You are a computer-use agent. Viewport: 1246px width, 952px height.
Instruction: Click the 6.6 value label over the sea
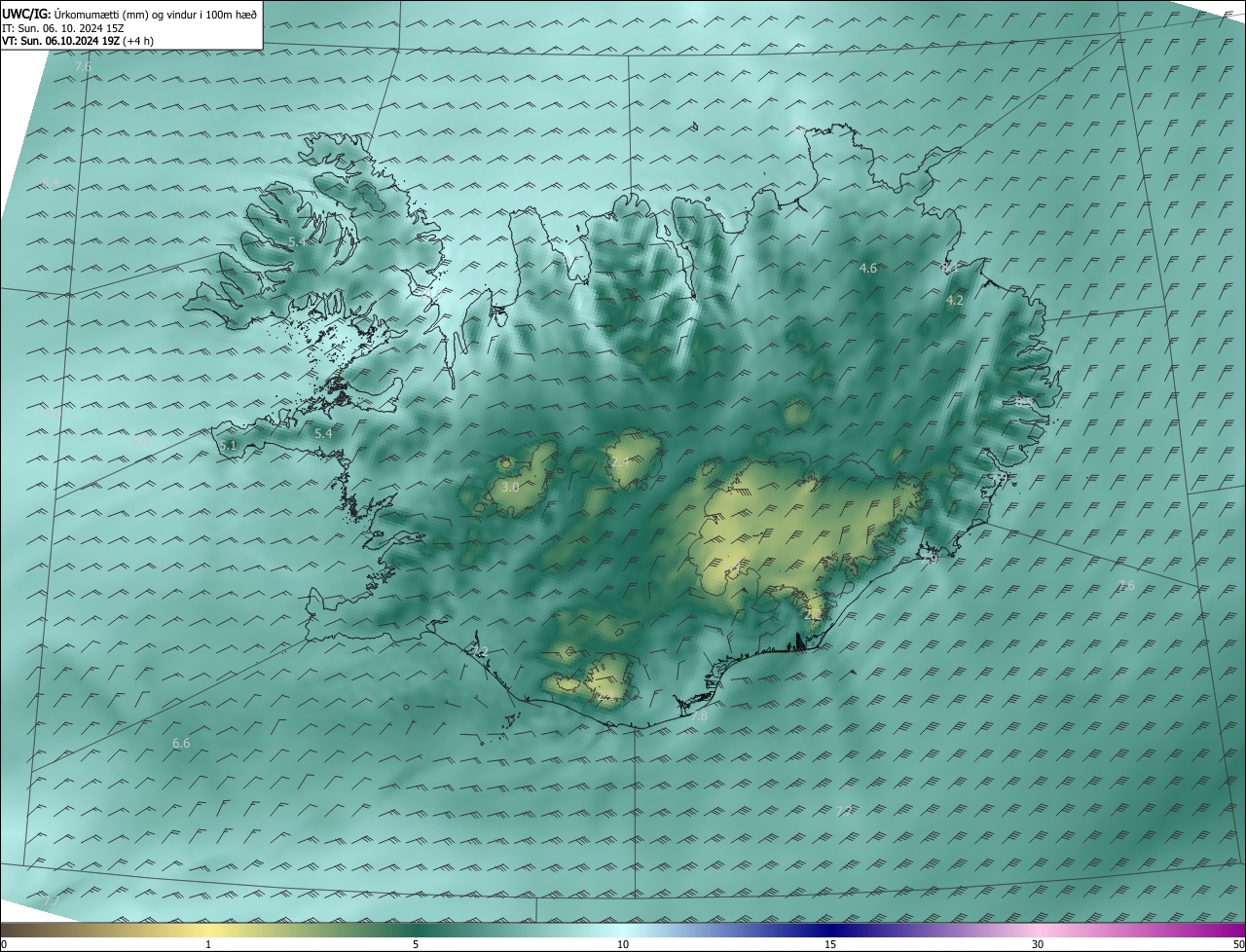181,743
